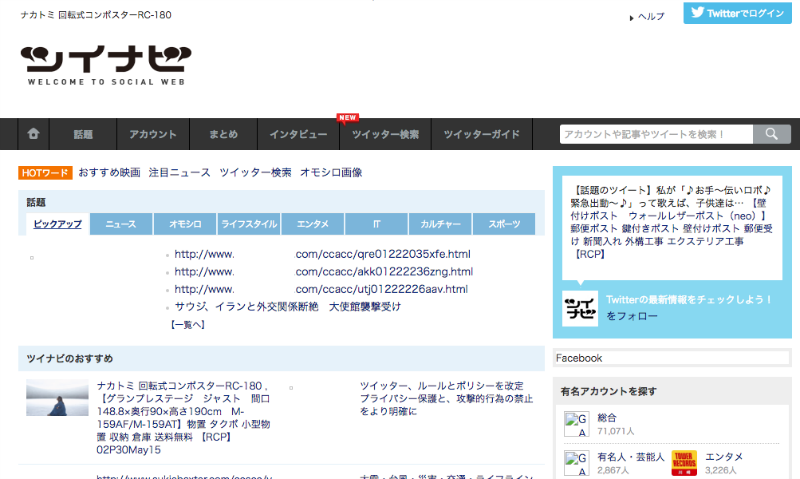Open the 有名人・芸能人 category link
The image size is (800, 479).
tap(631, 457)
